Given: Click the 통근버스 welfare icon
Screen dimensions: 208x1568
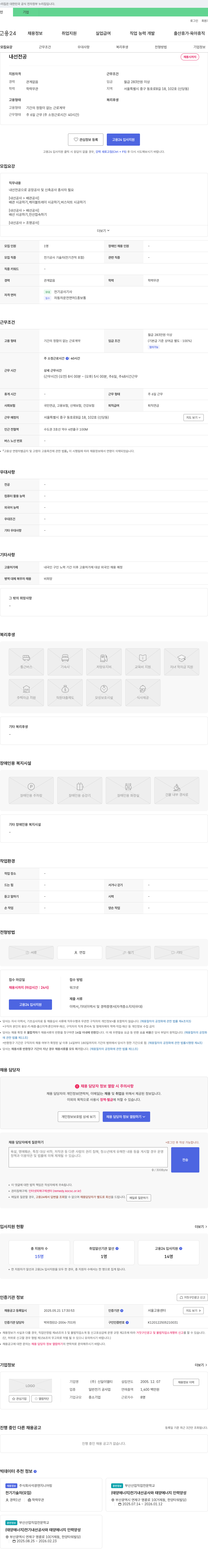Looking at the screenshot, I should [26, 662].
